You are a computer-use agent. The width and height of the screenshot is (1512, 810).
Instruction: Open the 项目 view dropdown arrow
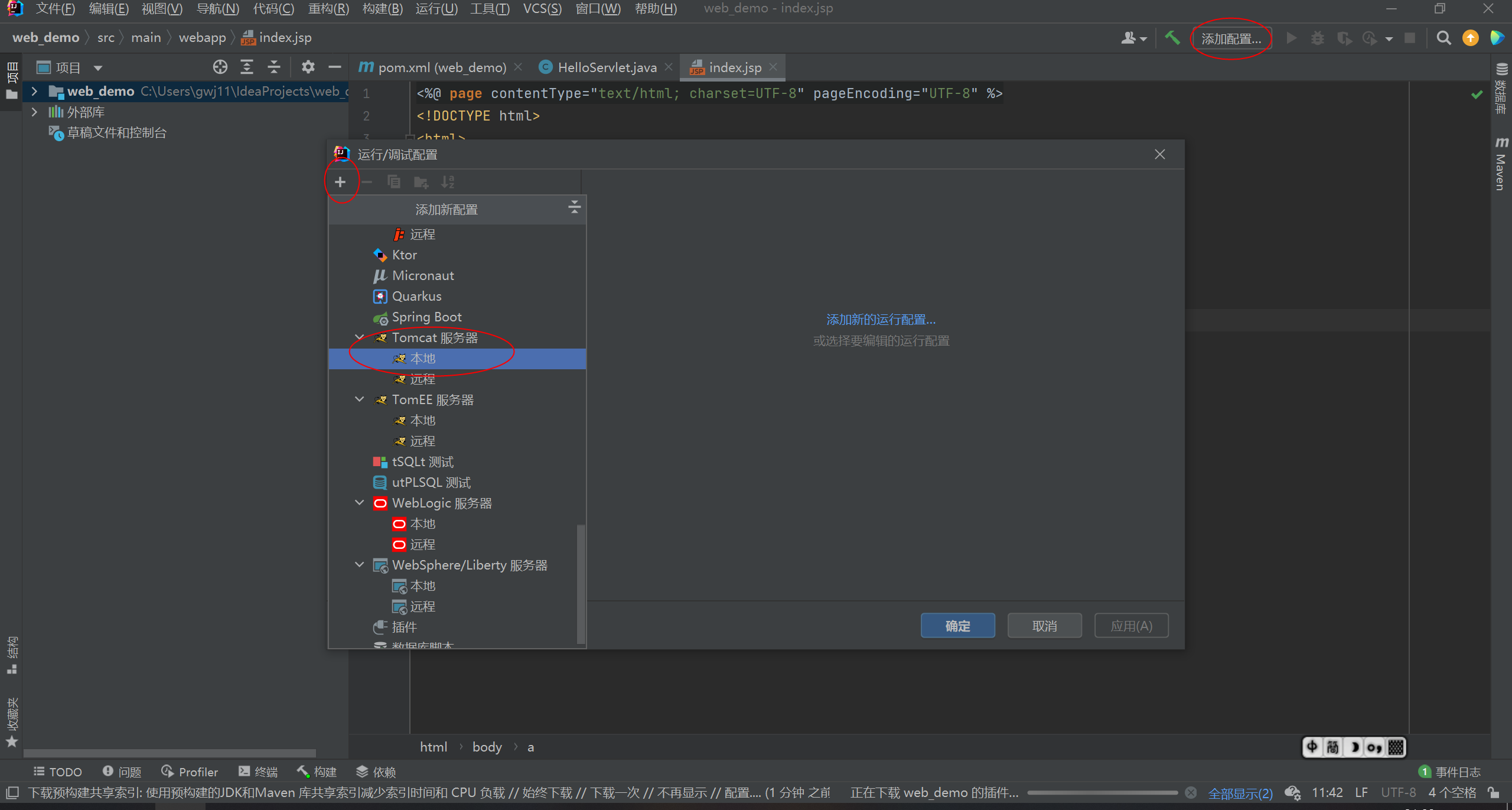pyautogui.click(x=98, y=68)
